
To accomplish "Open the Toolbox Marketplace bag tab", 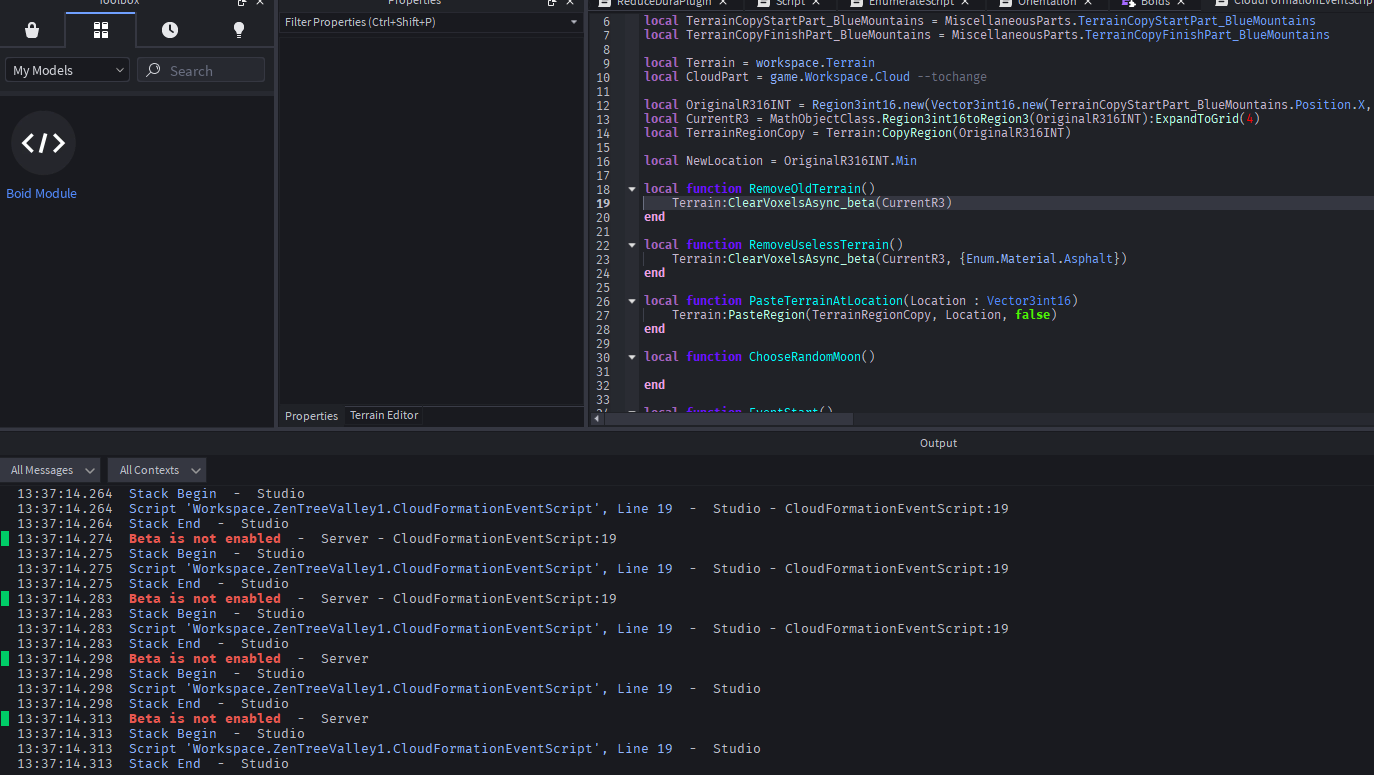I will pyautogui.click(x=32, y=30).
